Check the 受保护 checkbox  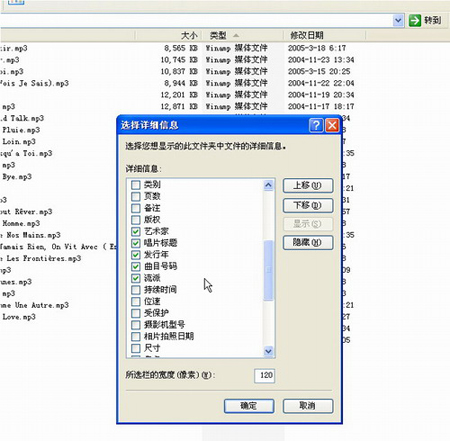136,313
